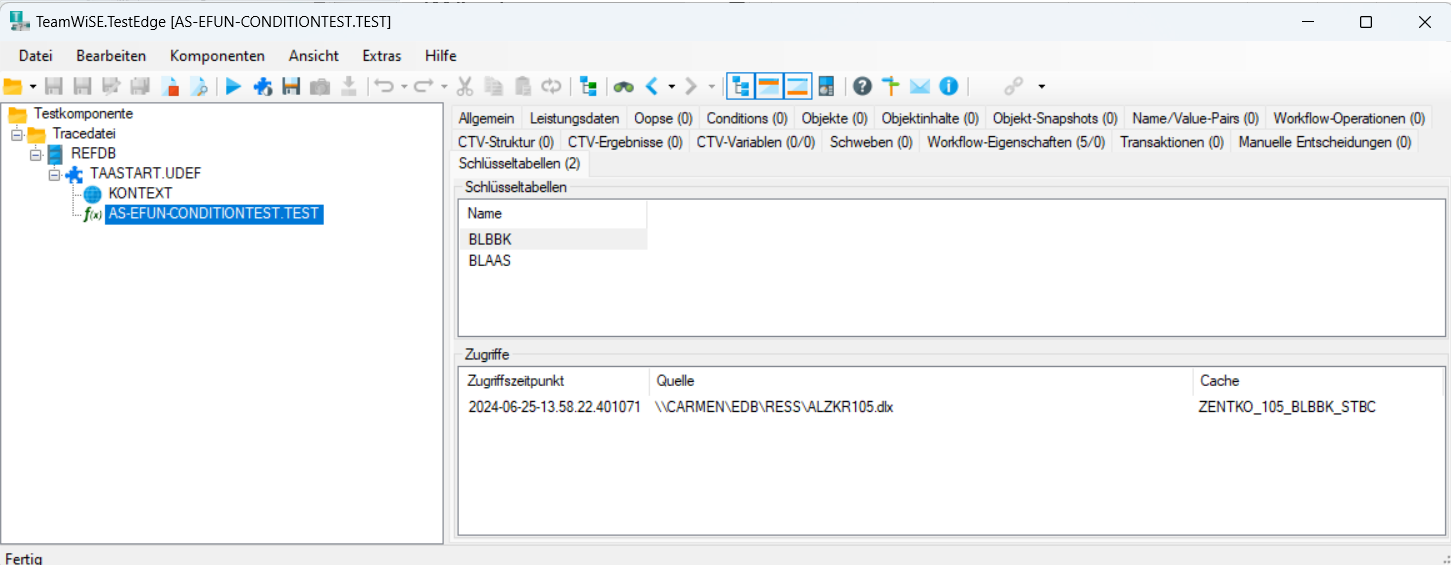Click the blue play/run arrow icon
The height and width of the screenshot is (565, 1452).
[x=234, y=87]
